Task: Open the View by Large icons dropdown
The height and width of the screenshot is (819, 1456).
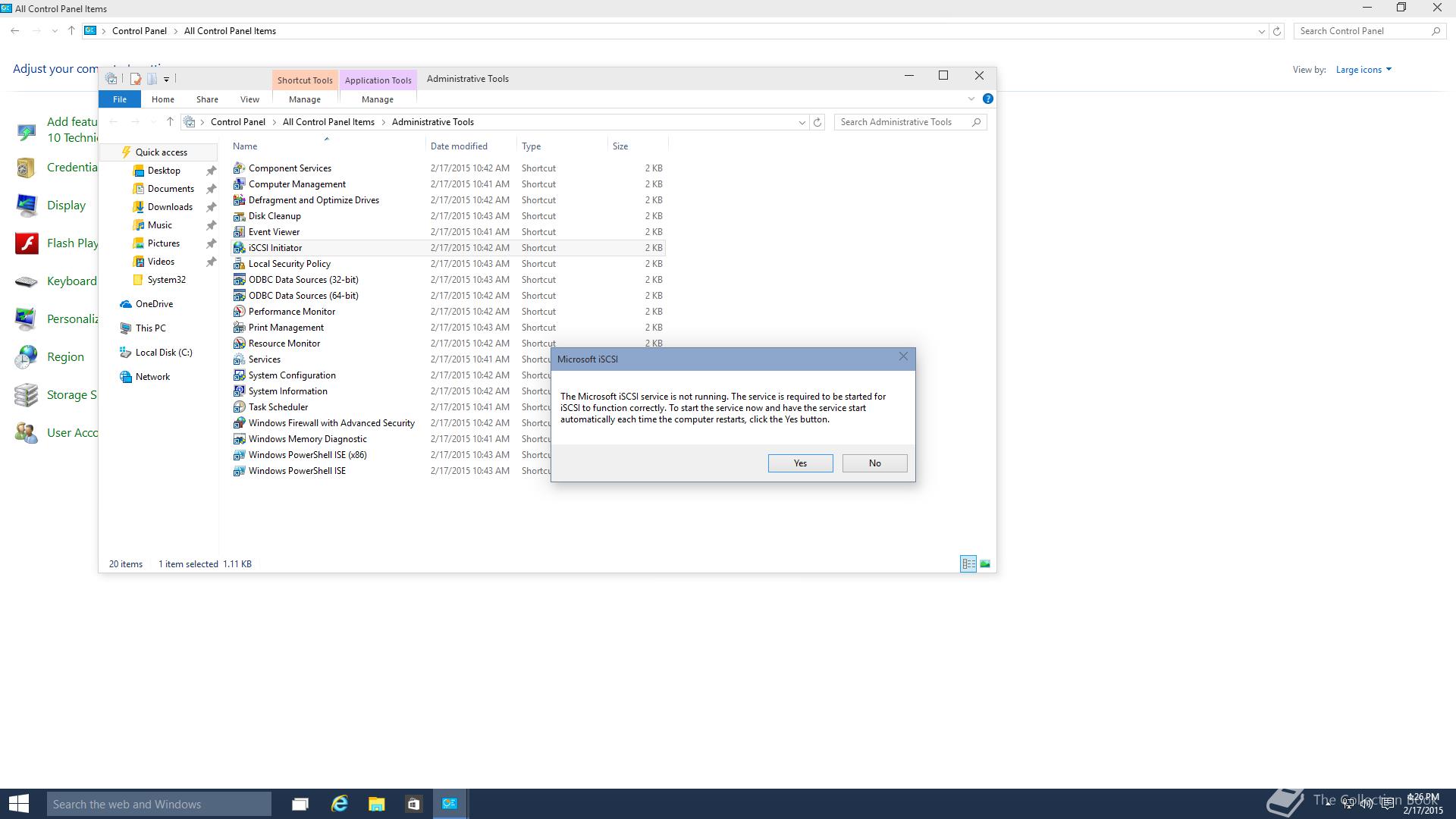Action: 1363,70
